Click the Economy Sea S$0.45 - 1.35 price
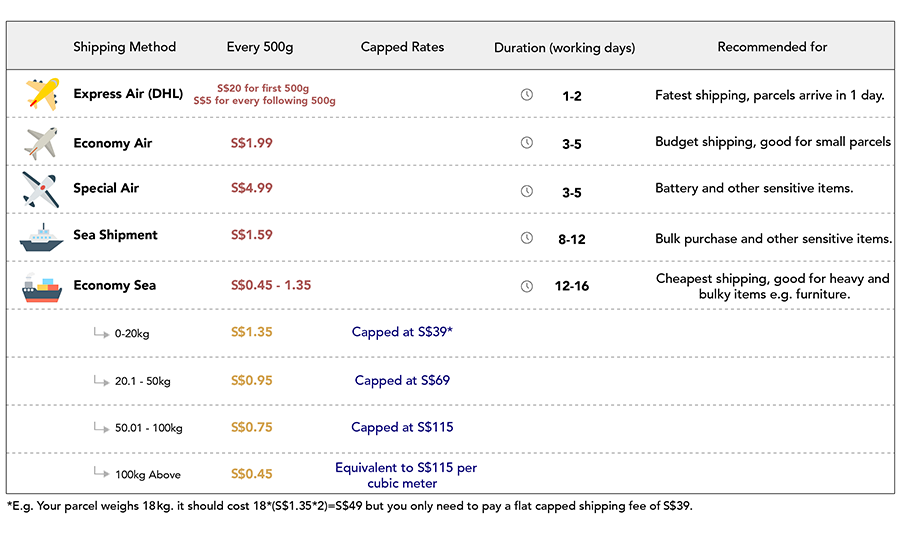Viewport: 900px width, 535px height. click(271, 285)
